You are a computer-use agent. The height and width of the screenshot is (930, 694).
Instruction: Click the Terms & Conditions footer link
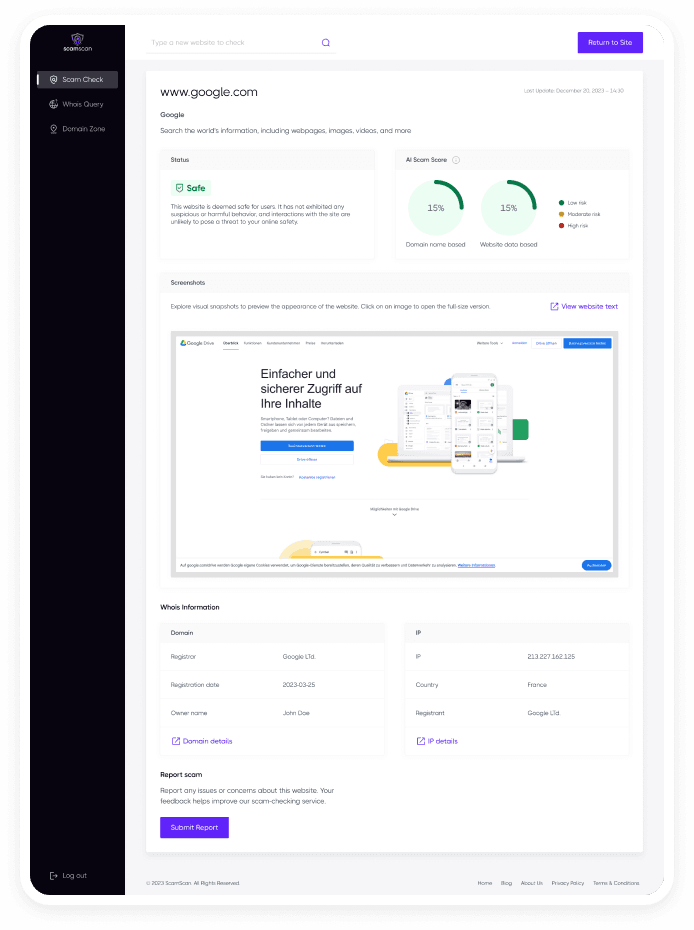616,883
